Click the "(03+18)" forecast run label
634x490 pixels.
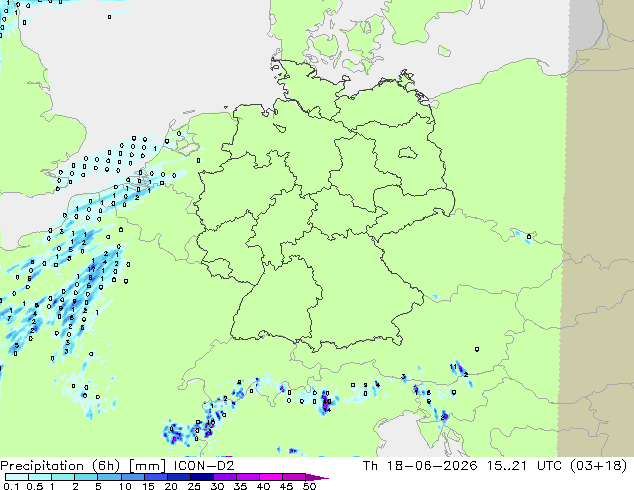point(598,466)
